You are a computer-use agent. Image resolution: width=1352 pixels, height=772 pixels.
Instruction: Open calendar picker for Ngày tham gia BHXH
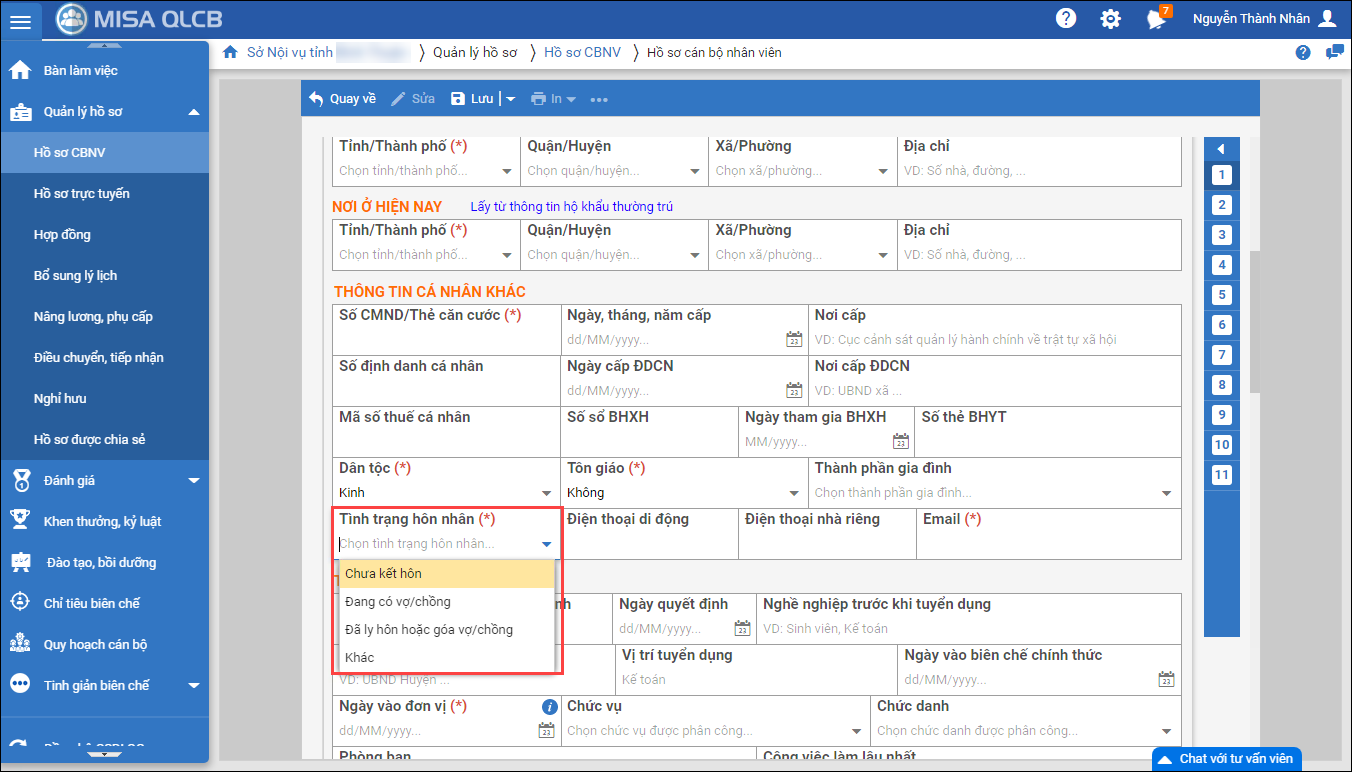click(900, 442)
